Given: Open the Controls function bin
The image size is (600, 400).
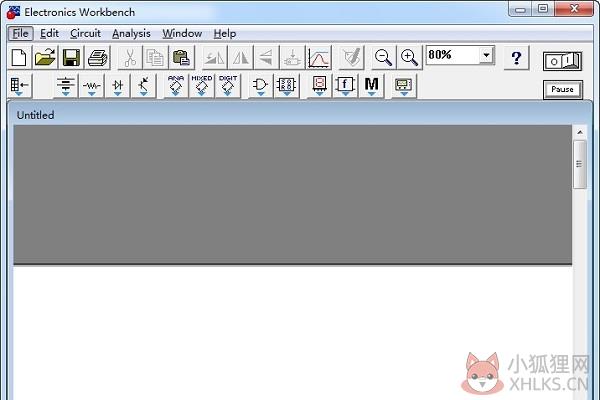Looking at the screenshot, I should (x=345, y=86).
